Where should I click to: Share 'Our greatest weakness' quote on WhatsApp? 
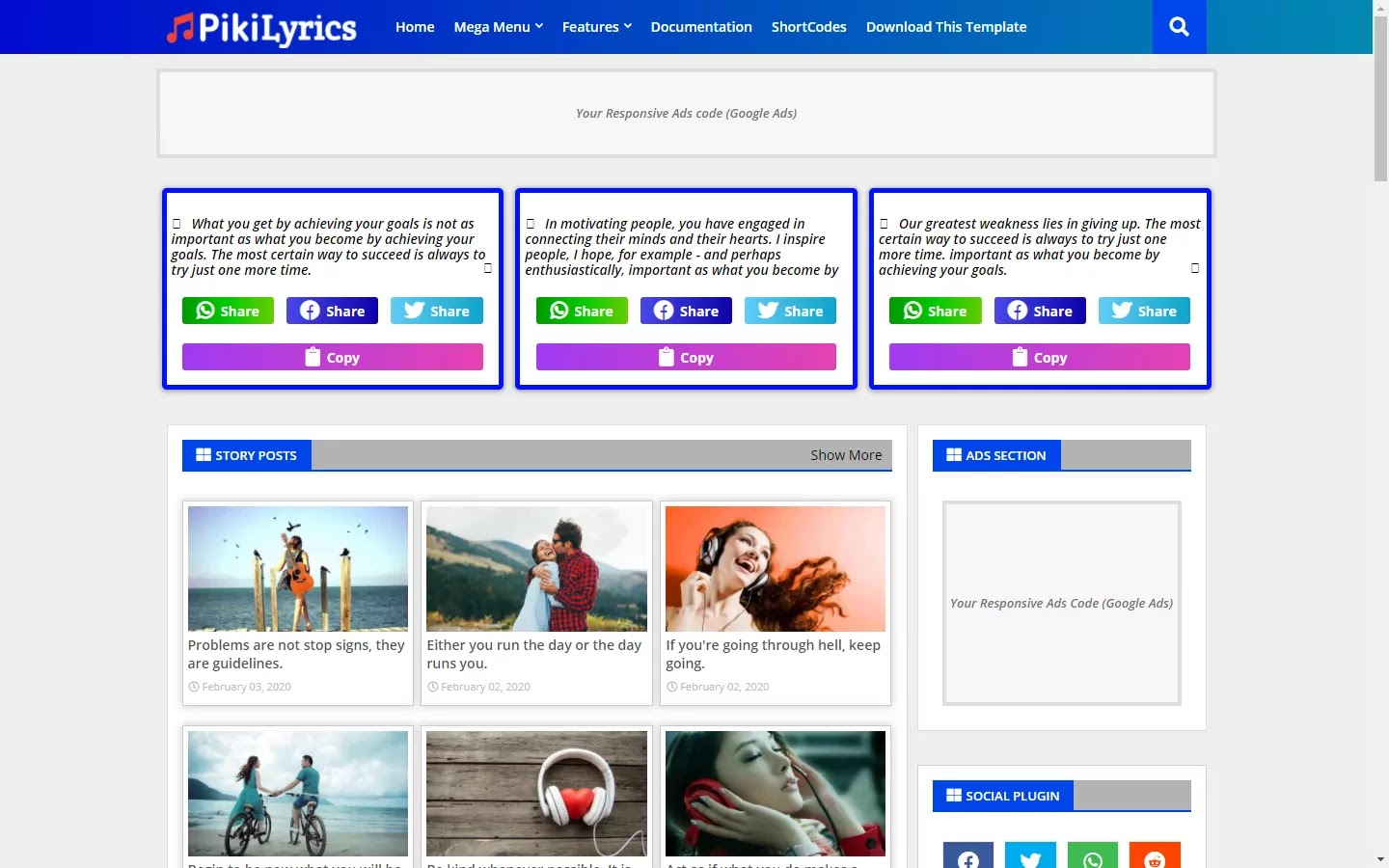click(935, 311)
